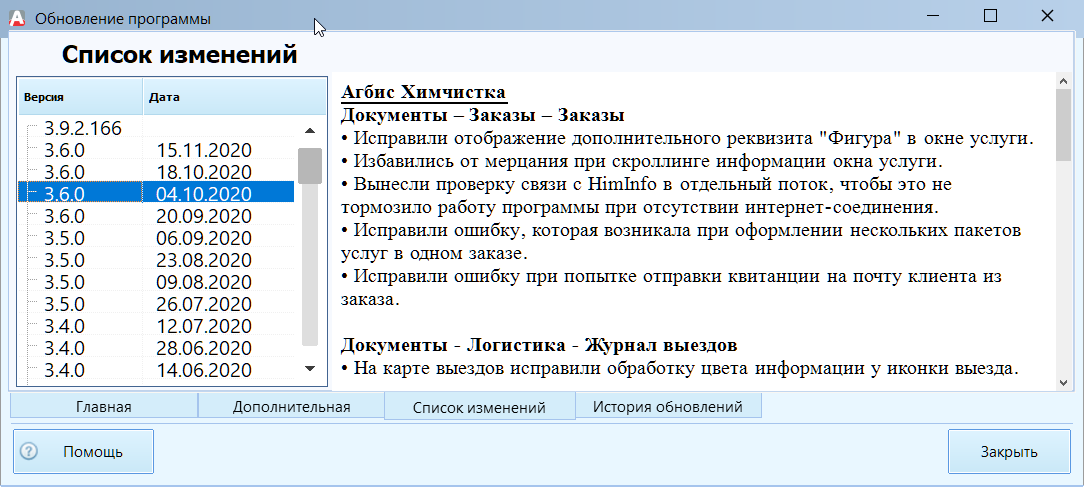Click heading Документы - Логистика - Журнал выездов
The image size is (1084, 487).
click(539, 344)
